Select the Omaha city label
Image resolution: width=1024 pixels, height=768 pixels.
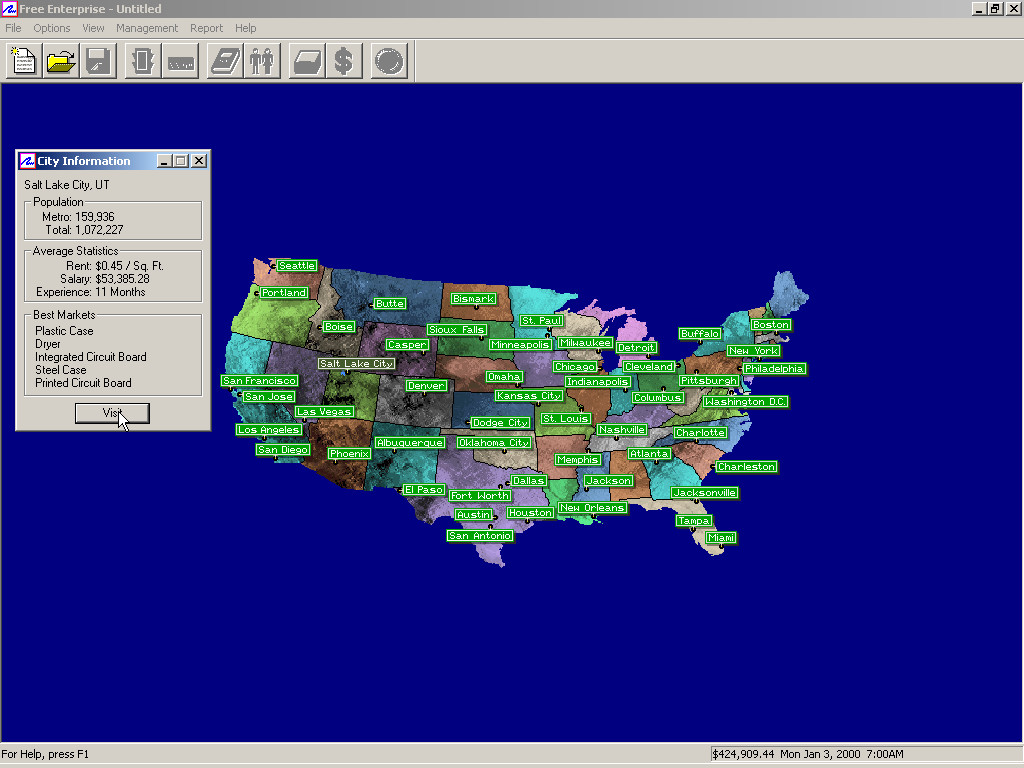point(504,377)
